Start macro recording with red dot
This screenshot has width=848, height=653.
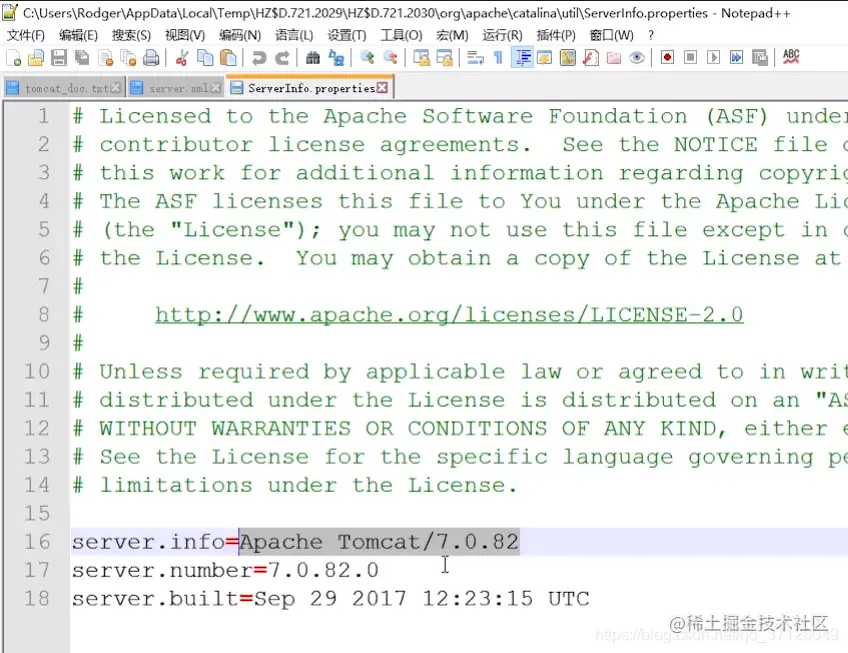667,58
